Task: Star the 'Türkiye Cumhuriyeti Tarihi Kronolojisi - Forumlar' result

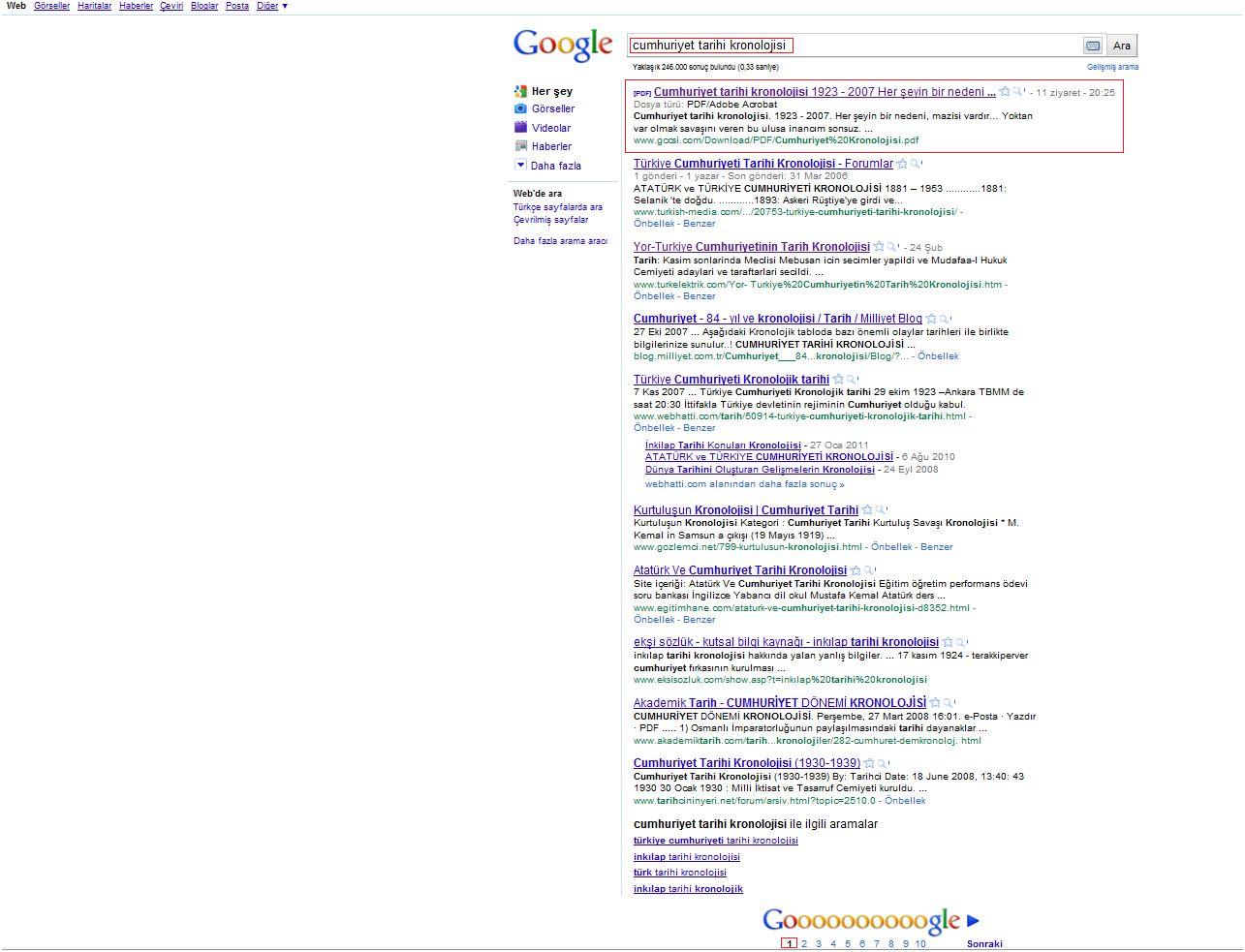Action: coord(902,164)
